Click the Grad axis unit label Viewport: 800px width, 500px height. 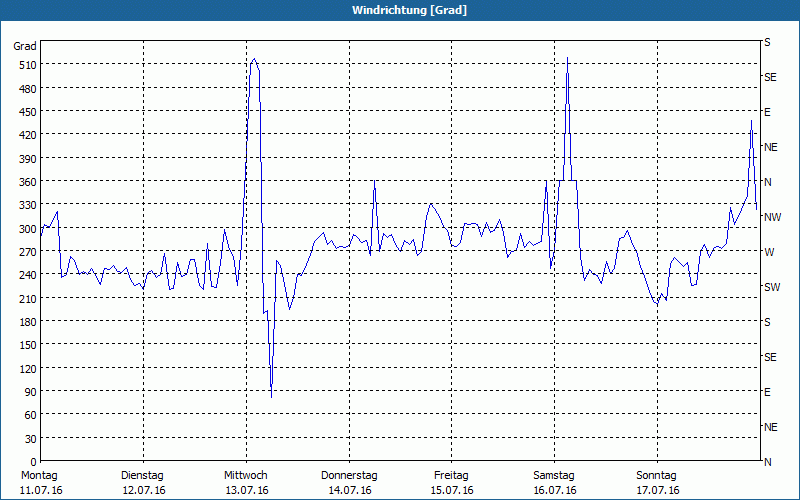(x=25, y=46)
